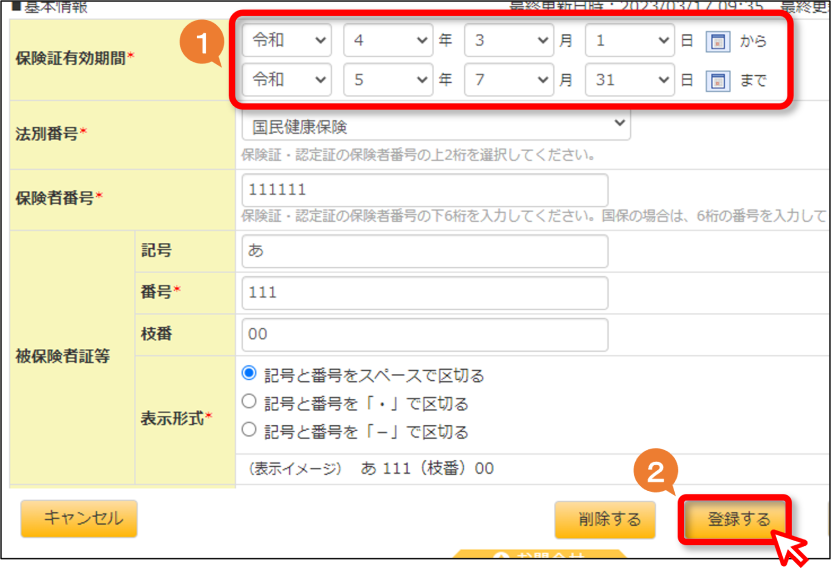The image size is (831, 577).
Task: Click the 削除する button
Action: pyautogui.click(x=605, y=520)
